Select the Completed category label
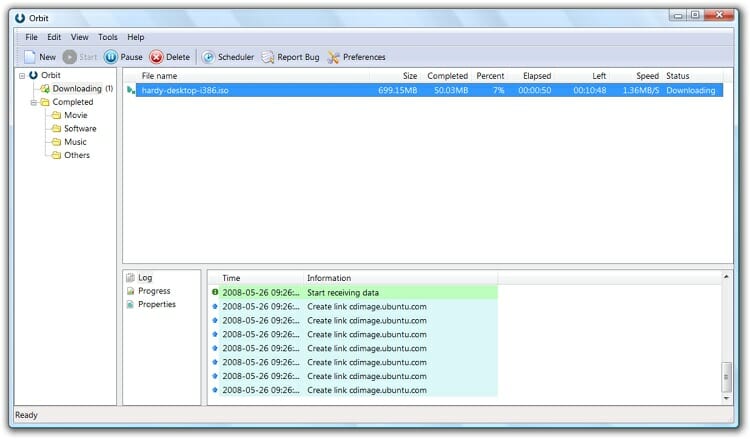 coord(73,102)
